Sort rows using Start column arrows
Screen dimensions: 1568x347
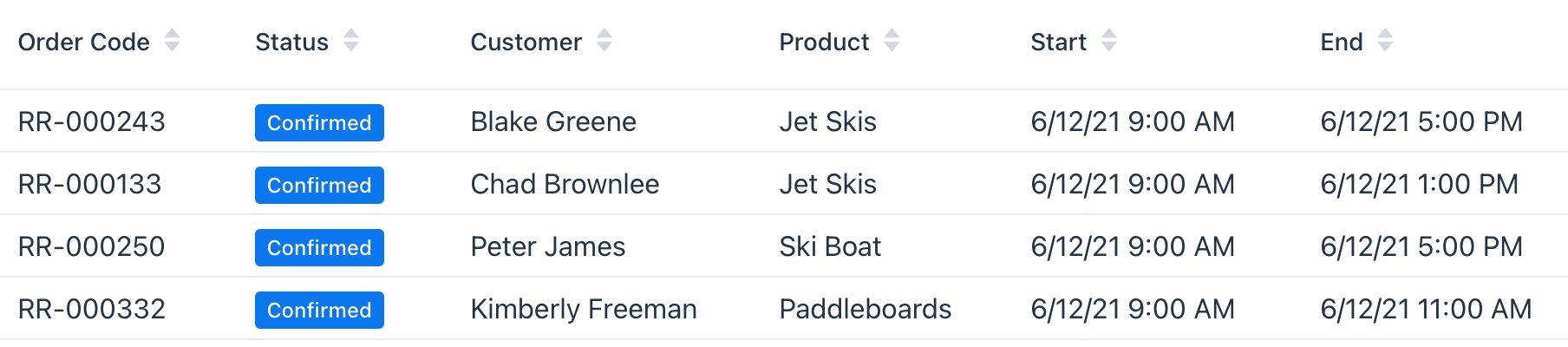click(1109, 41)
